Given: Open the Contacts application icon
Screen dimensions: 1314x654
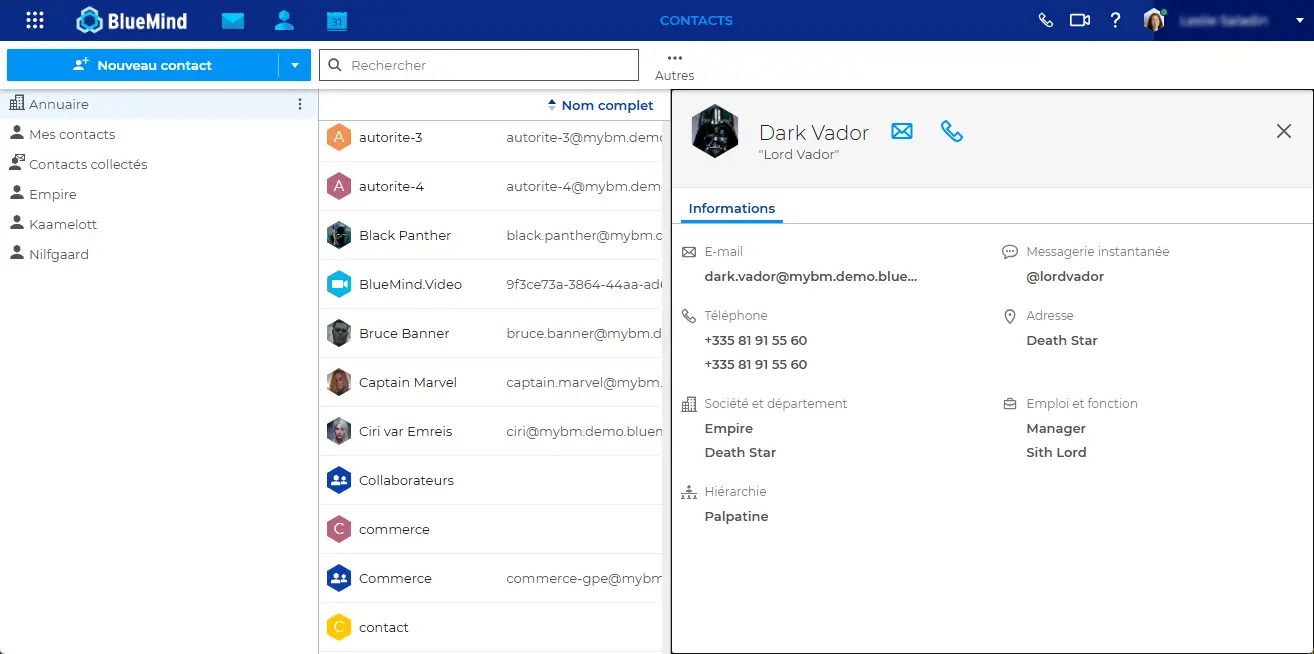Looking at the screenshot, I should tap(284, 20).
